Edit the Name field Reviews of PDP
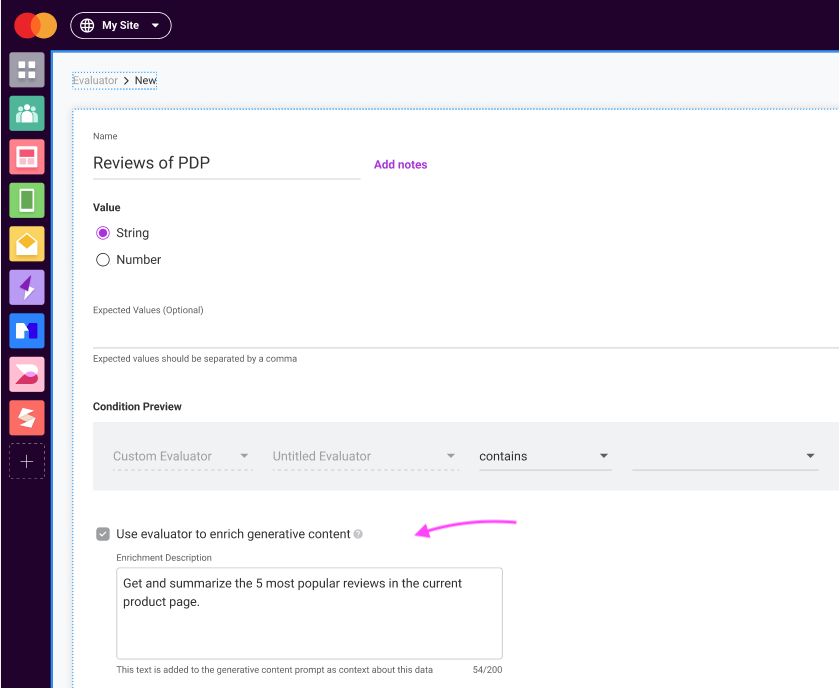 [x=227, y=163]
